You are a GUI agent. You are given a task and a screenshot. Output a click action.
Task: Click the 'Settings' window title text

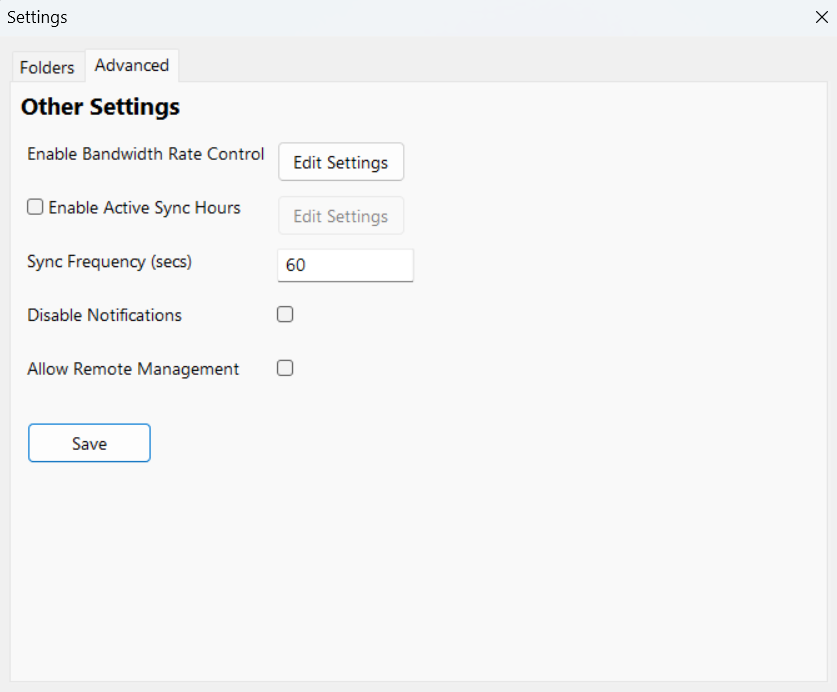(x=37, y=17)
